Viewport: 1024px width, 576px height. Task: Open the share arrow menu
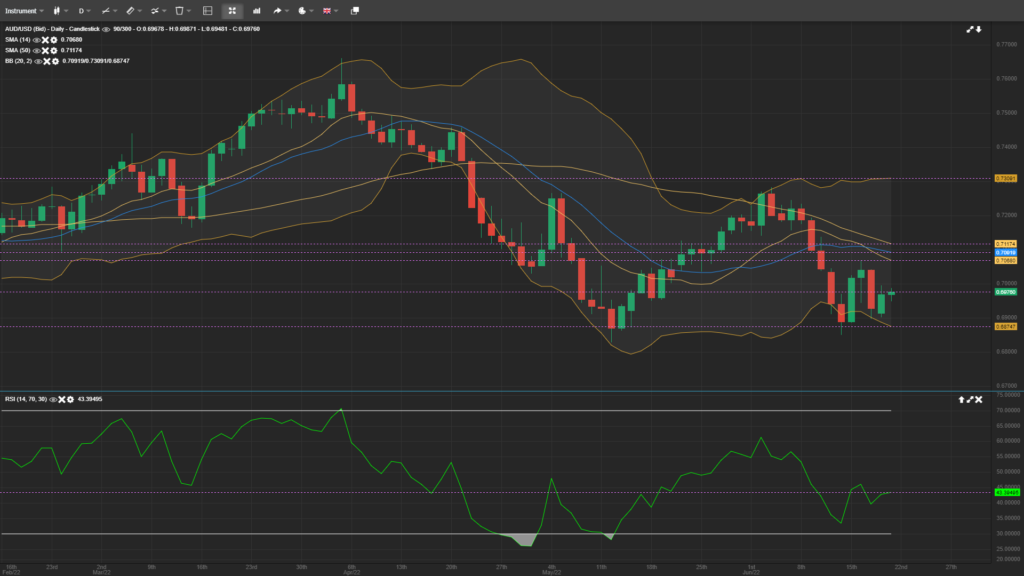(277, 10)
